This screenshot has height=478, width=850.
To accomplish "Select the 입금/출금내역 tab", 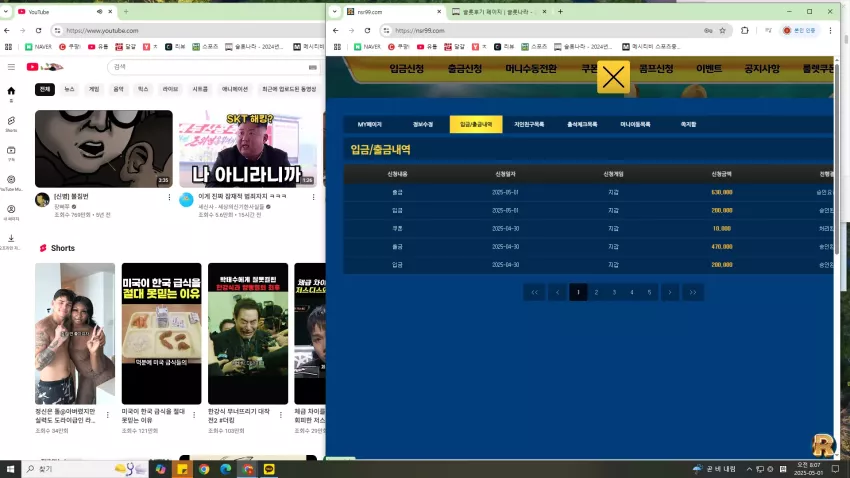I will click(476, 124).
